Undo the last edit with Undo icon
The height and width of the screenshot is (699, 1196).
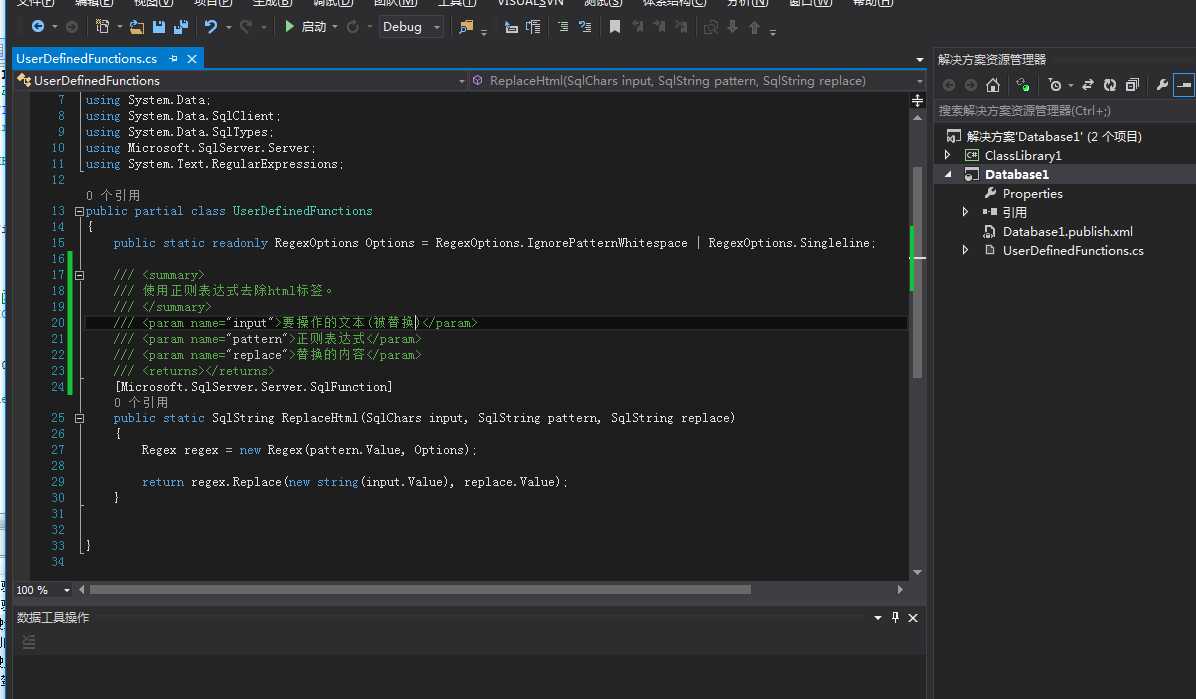tap(211, 27)
